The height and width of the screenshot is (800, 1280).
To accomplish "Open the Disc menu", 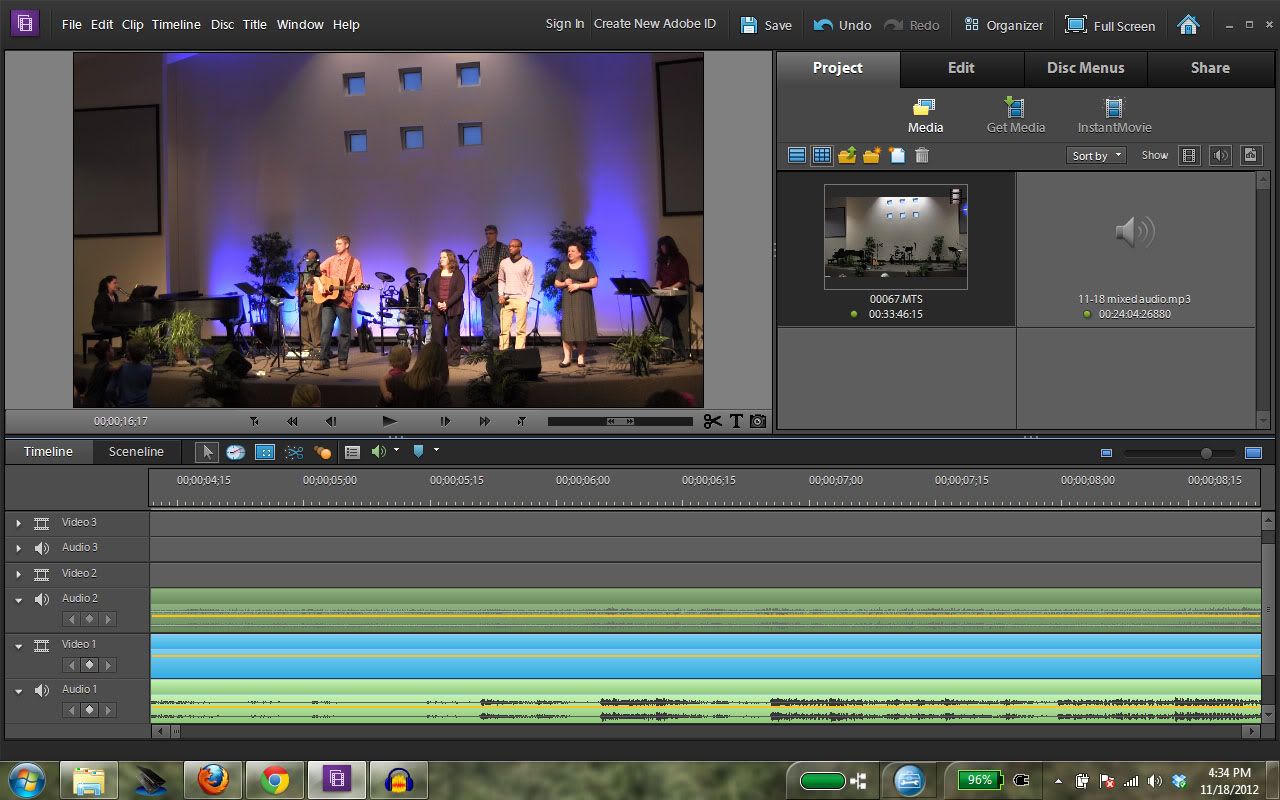I will tap(222, 24).
